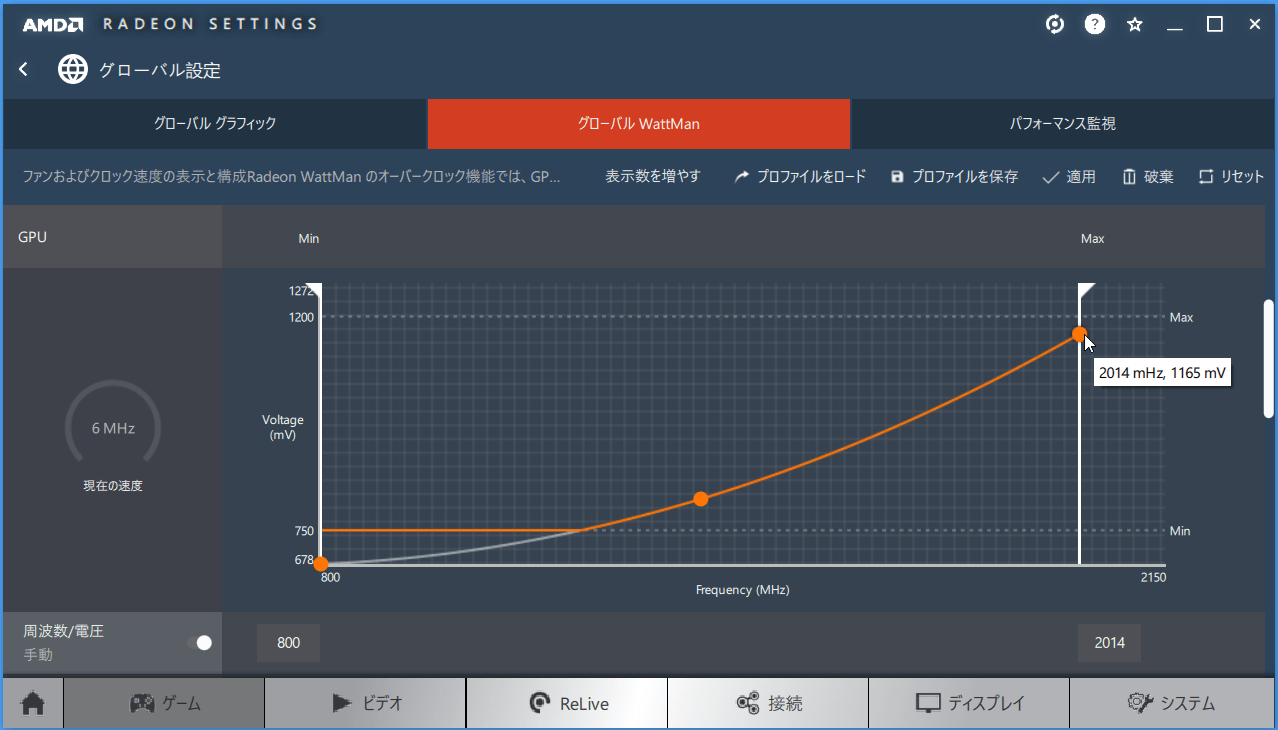
Task: Go back with the left chevron arrow
Action: pyautogui.click(x=23, y=69)
